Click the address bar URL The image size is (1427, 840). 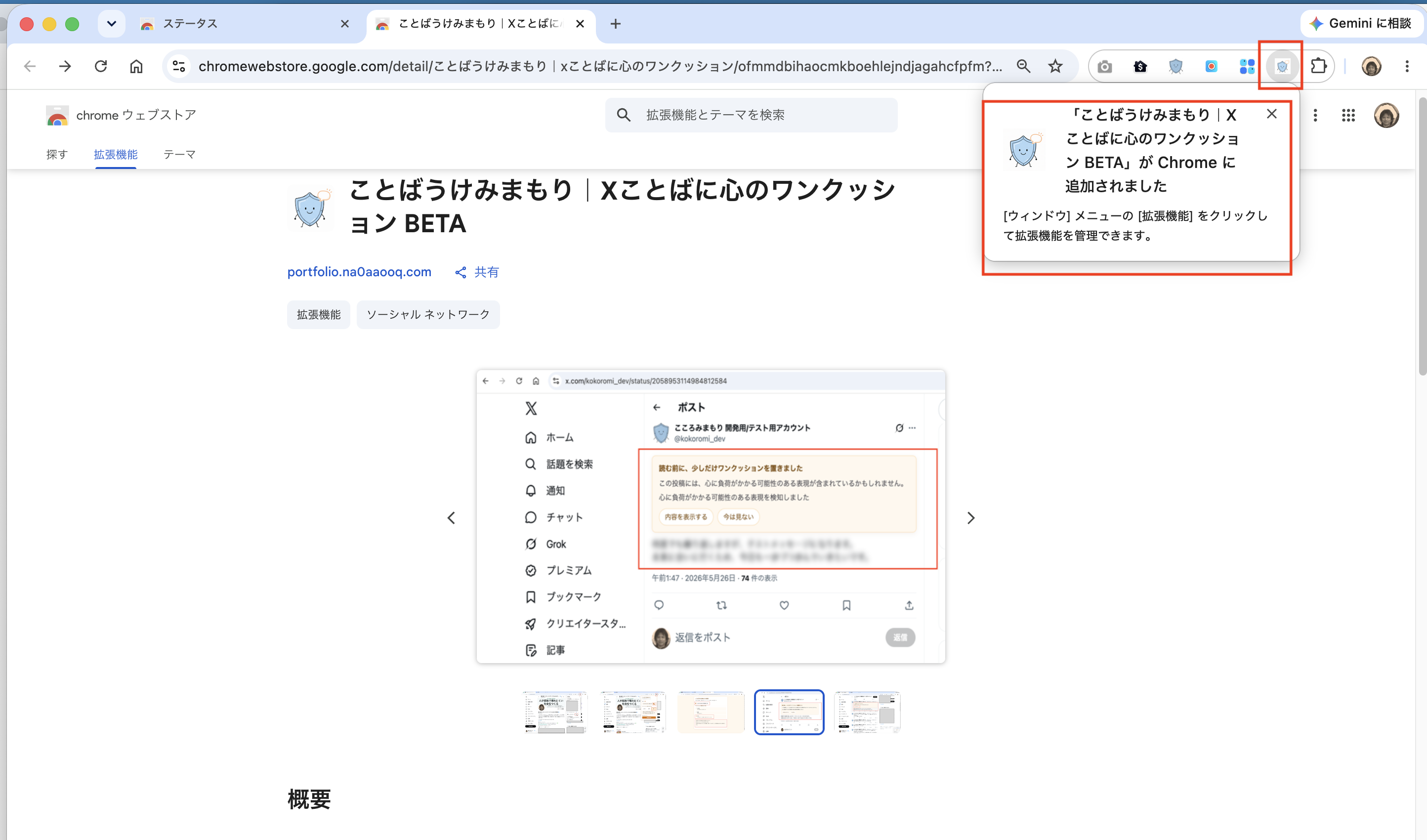[600, 66]
